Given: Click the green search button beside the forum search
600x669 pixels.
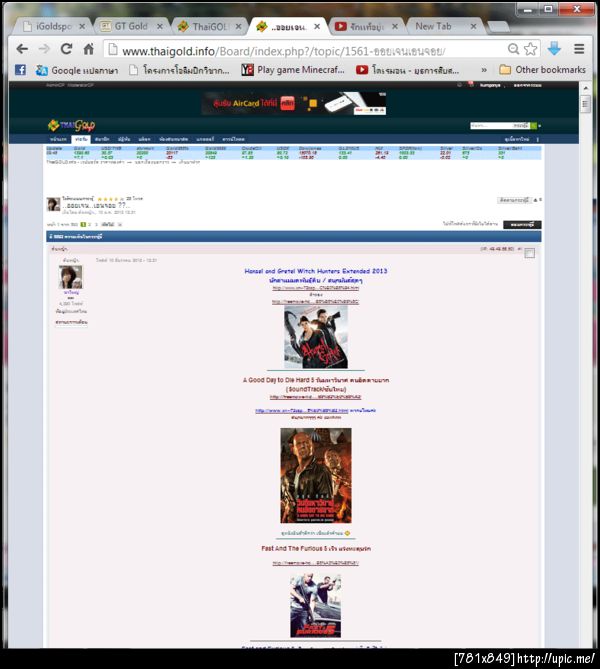Looking at the screenshot, I should pyautogui.click(x=534, y=126).
